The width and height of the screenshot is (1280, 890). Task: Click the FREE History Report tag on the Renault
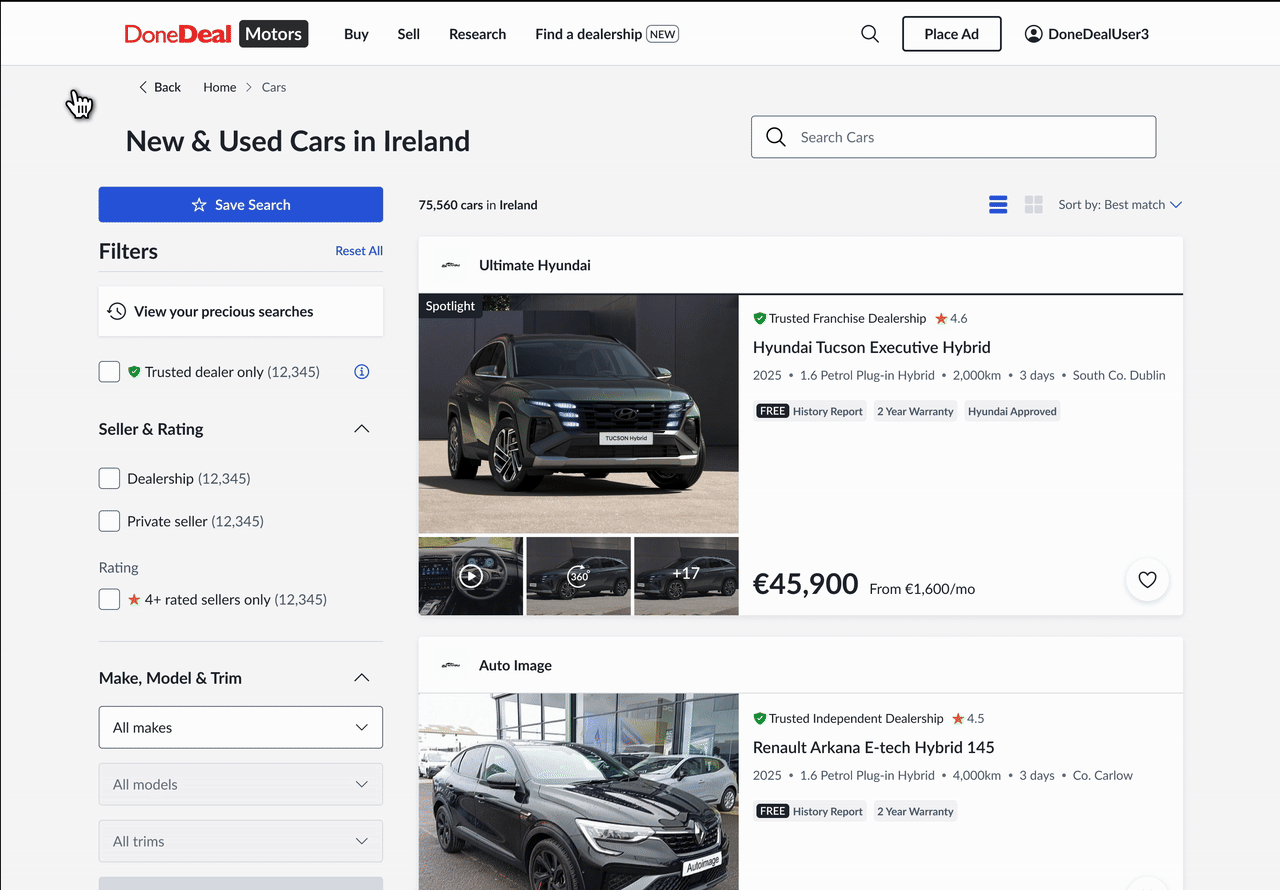click(x=810, y=811)
